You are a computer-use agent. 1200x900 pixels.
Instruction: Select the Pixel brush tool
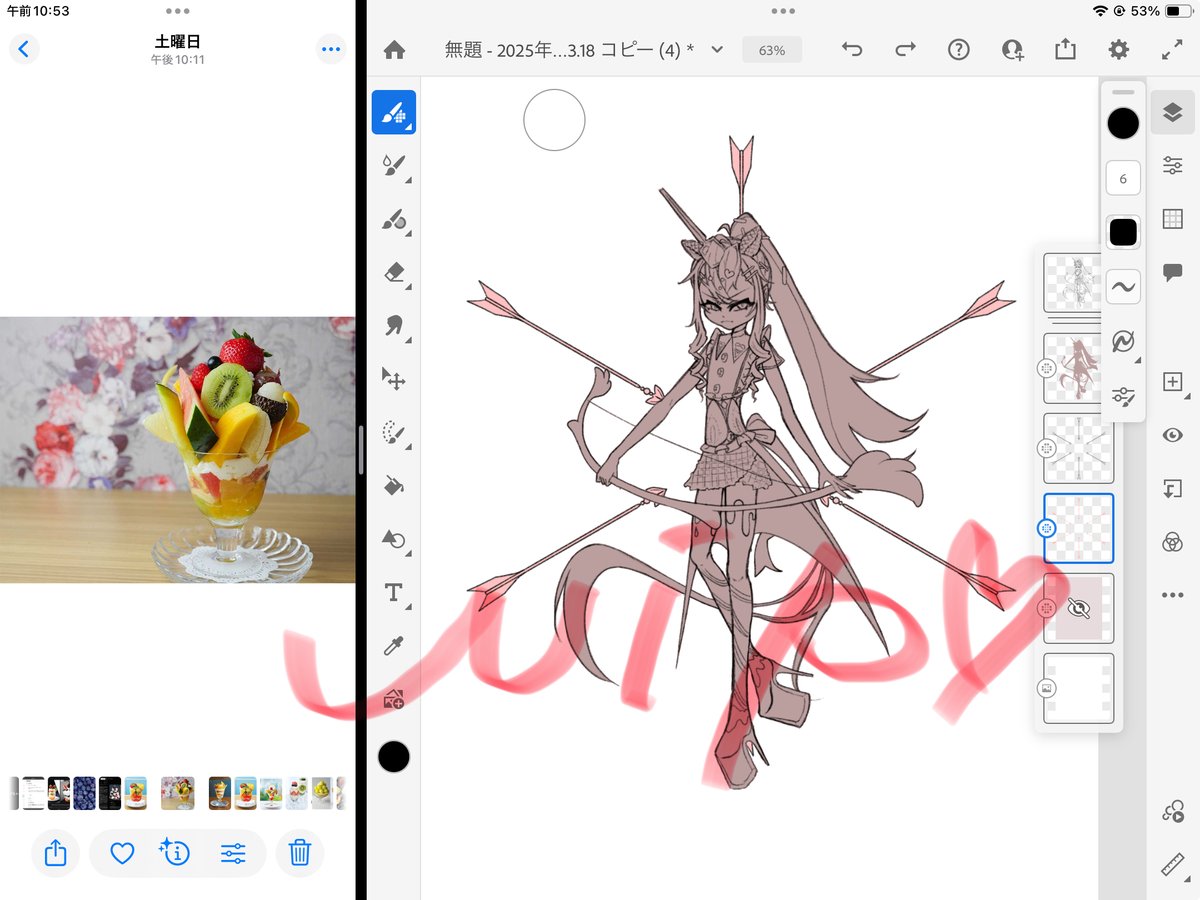pos(394,113)
